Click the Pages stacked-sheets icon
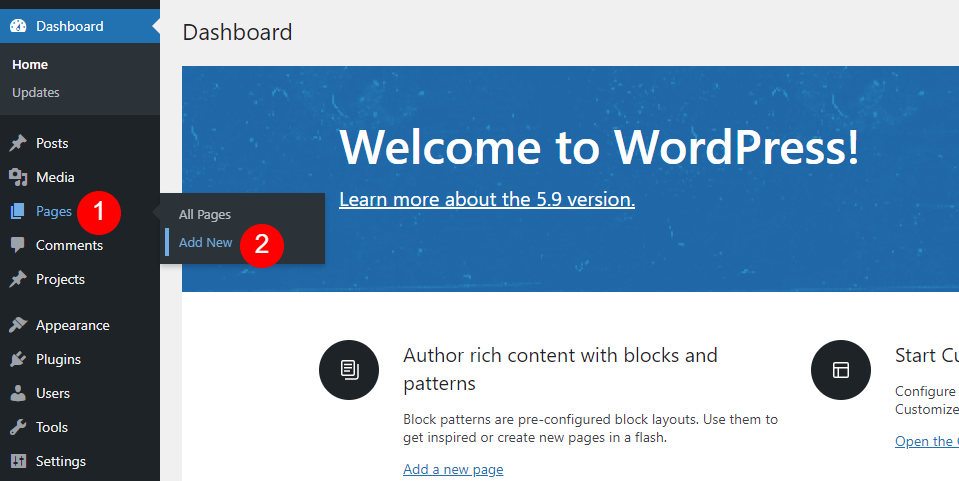The width and height of the screenshot is (959, 481). pyautogui.click(x=18, y=211)
